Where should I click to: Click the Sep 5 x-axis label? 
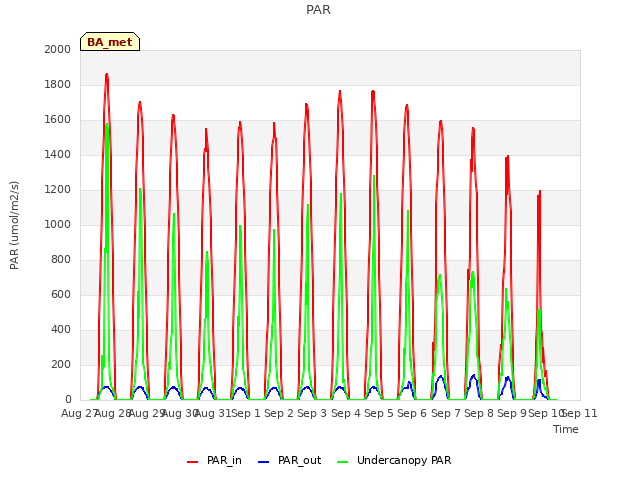[x=379, y=413]
